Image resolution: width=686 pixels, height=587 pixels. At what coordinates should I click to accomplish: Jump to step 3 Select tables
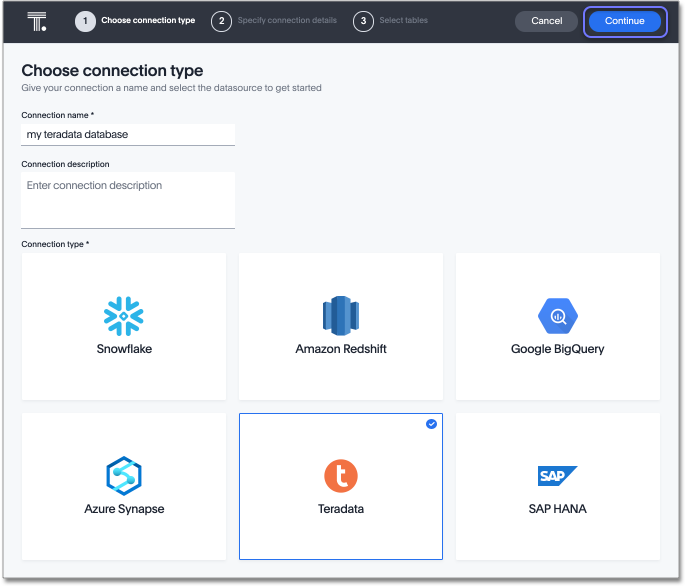[403, 21]
